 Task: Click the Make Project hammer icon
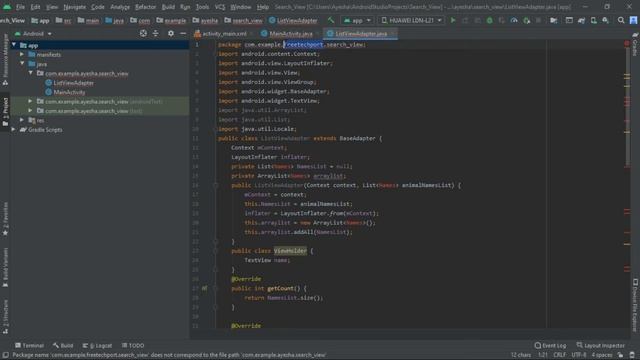point(331,20)
